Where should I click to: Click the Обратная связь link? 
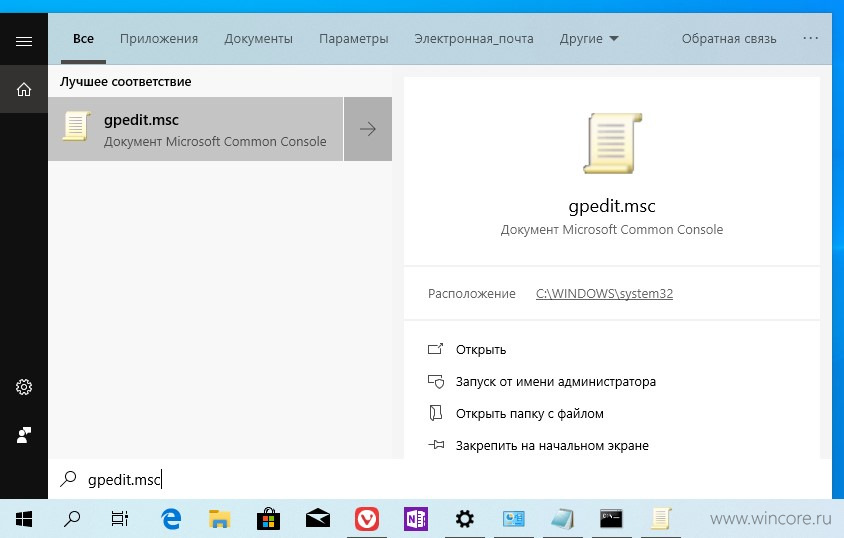point(729,39)
